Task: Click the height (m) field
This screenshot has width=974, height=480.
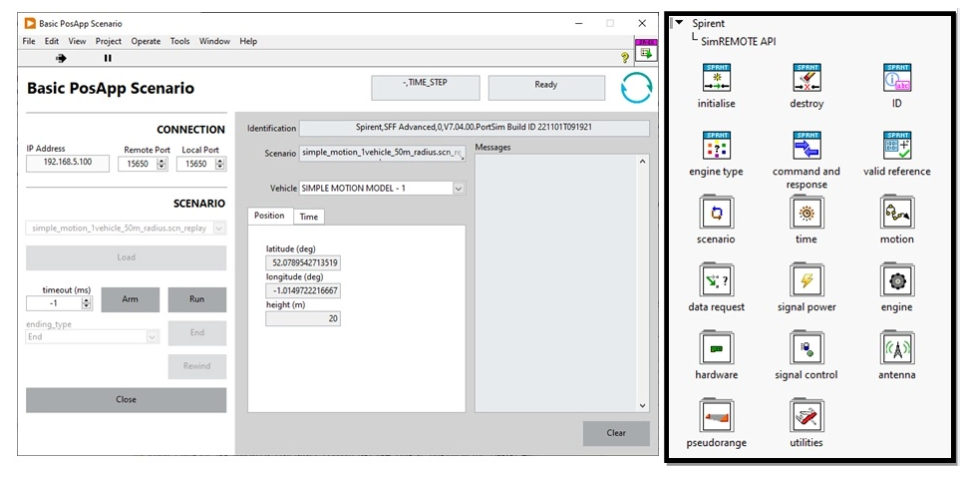Action: pos(303,319)
